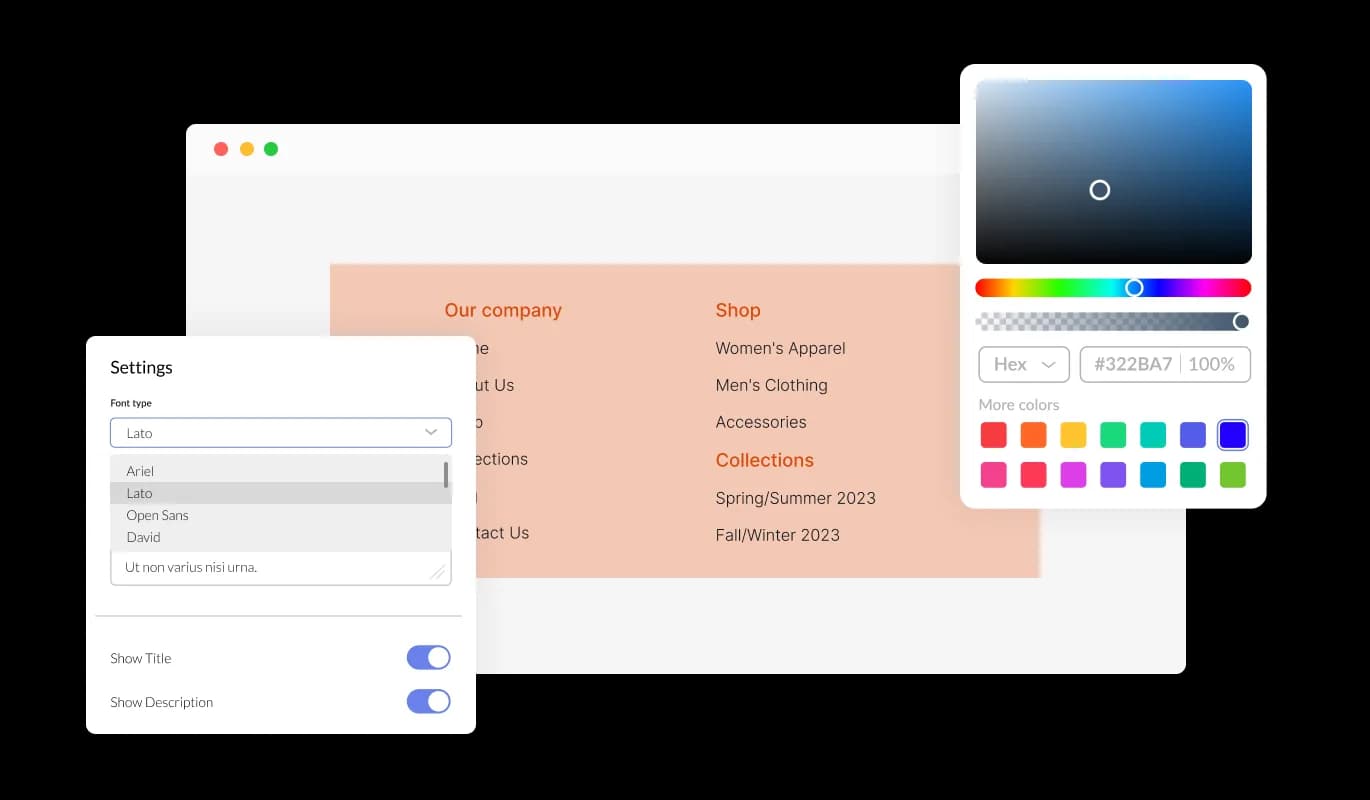Pick the red swatch under More colors
1370x800 pixels.
(x=993, y=434)
